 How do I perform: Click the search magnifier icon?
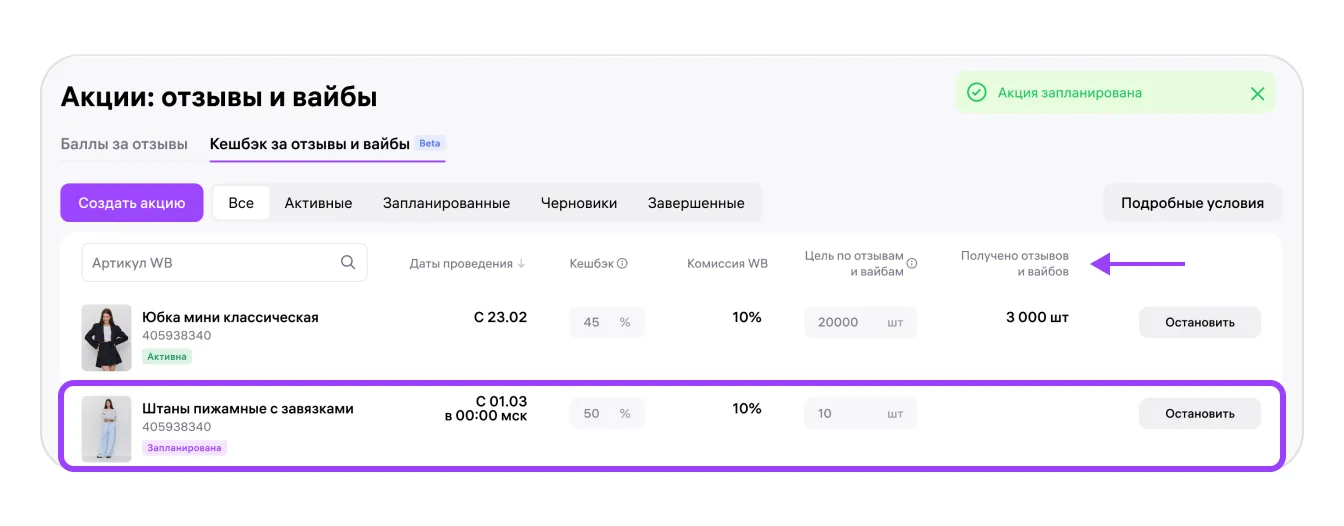coord(348,263)
